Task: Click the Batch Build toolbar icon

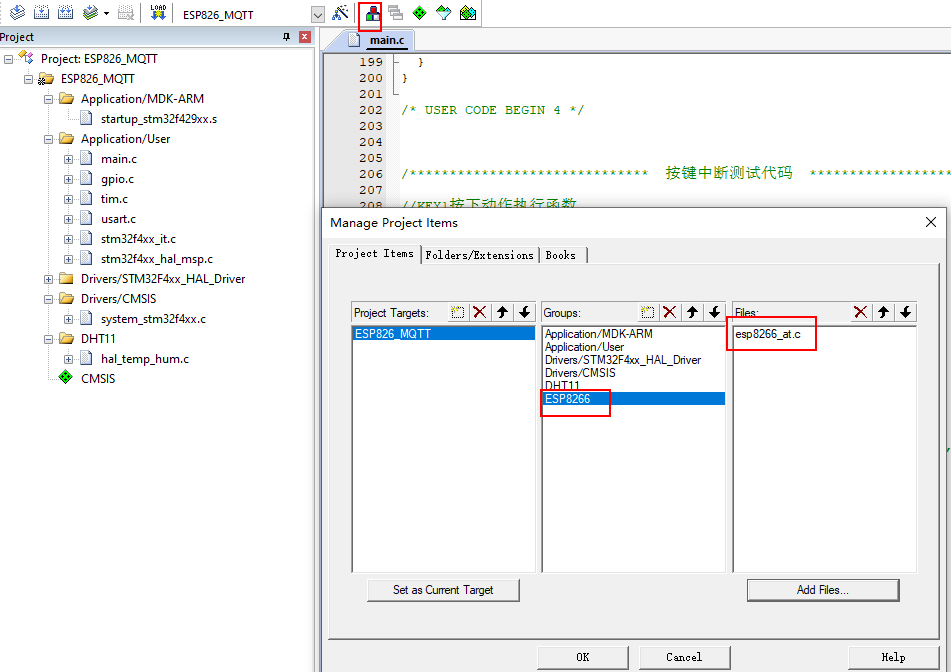Action: pos(90,12)
